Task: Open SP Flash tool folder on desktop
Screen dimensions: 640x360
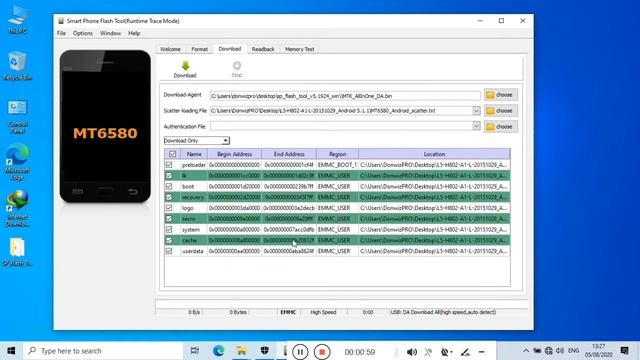Action: point(18,252)
